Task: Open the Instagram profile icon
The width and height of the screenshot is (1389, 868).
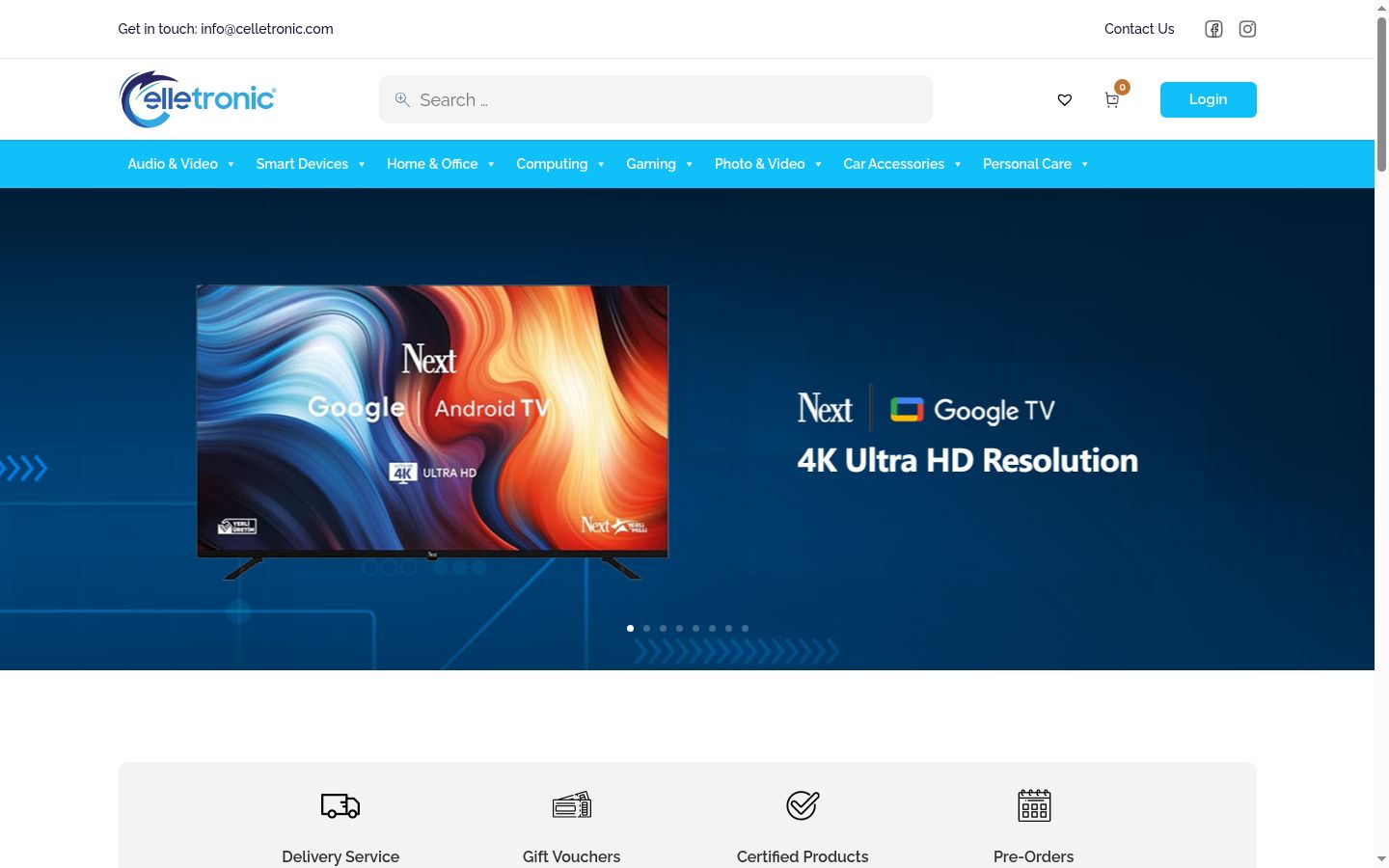Action: coord(1247,29)
